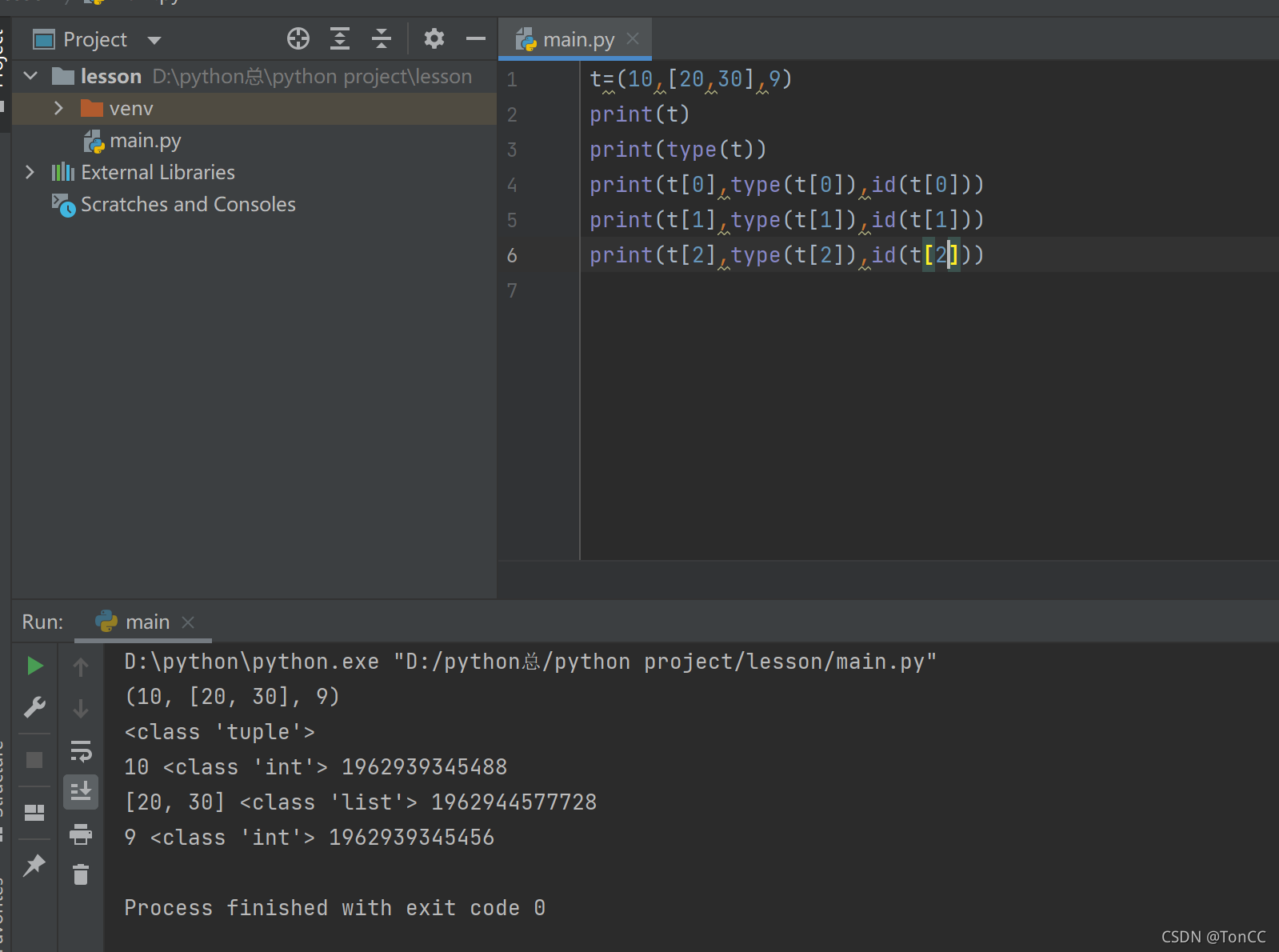Open run configuration wrench icon
Viewport: 1279px width, 952px height.
coord(34,707)
